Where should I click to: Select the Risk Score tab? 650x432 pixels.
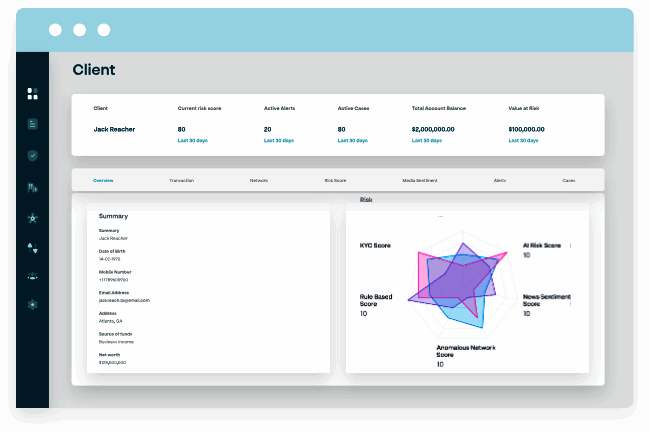[x=335, y=181]
